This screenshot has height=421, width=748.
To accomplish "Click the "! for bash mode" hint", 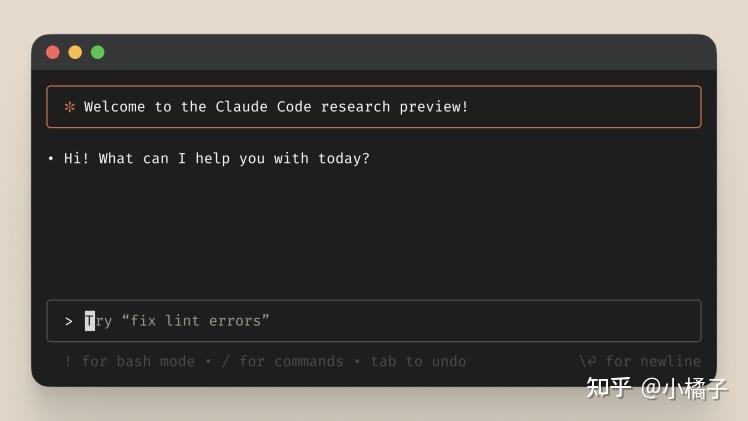I will pyautogui.click(x=129, y=361).
